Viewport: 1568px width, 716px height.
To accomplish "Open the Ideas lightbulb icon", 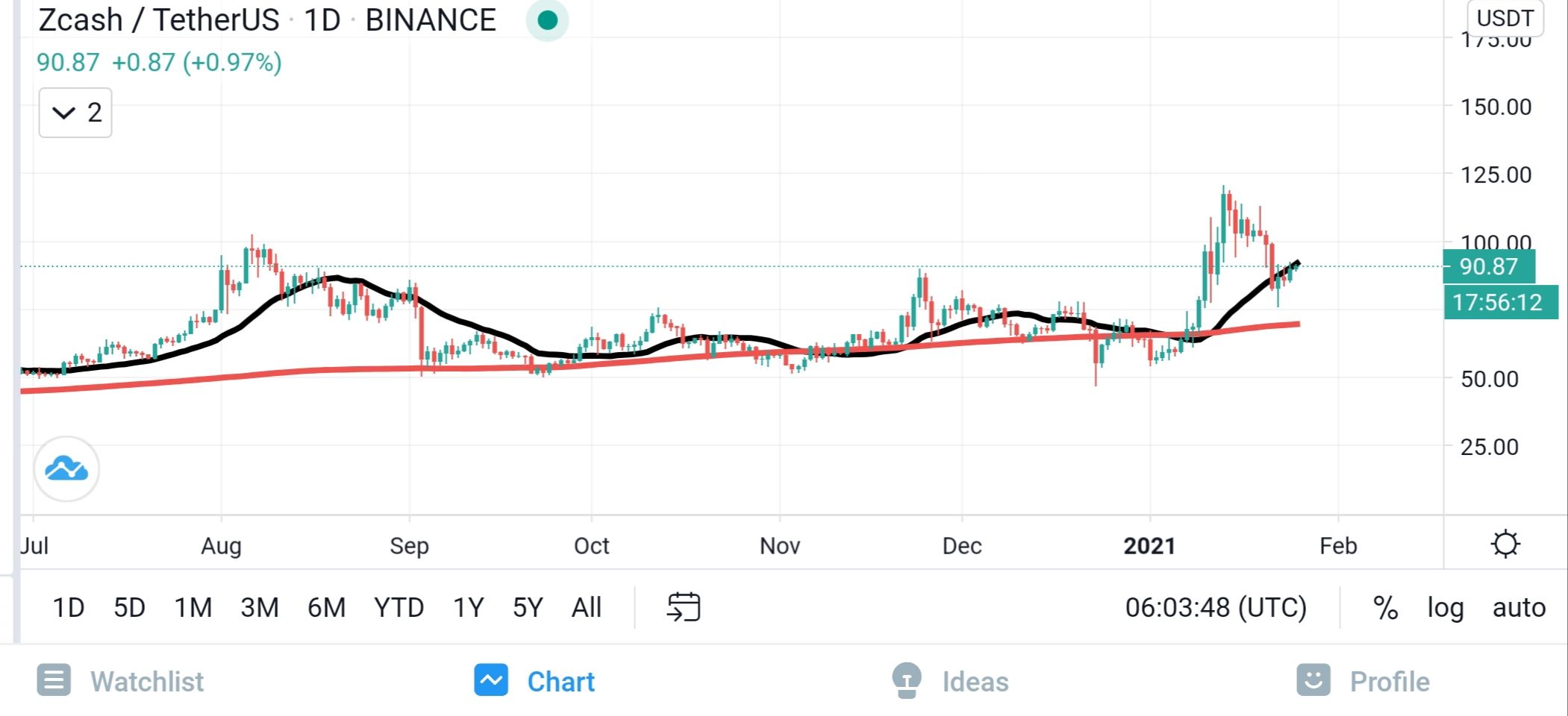I will point(907,680).
